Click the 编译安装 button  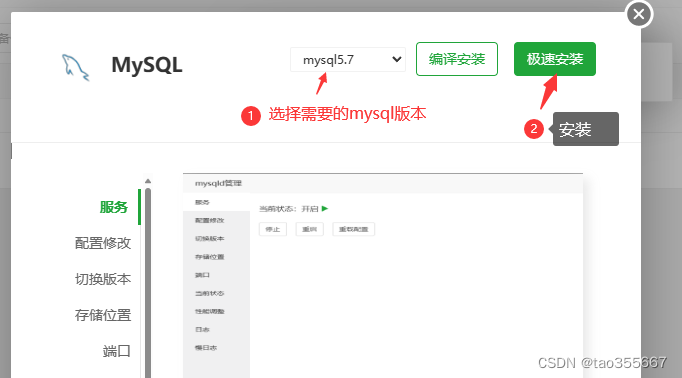click(457, 59)
